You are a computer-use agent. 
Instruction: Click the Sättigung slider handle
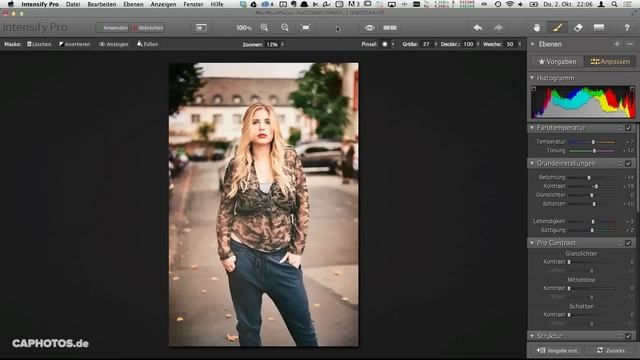(592, 231)
